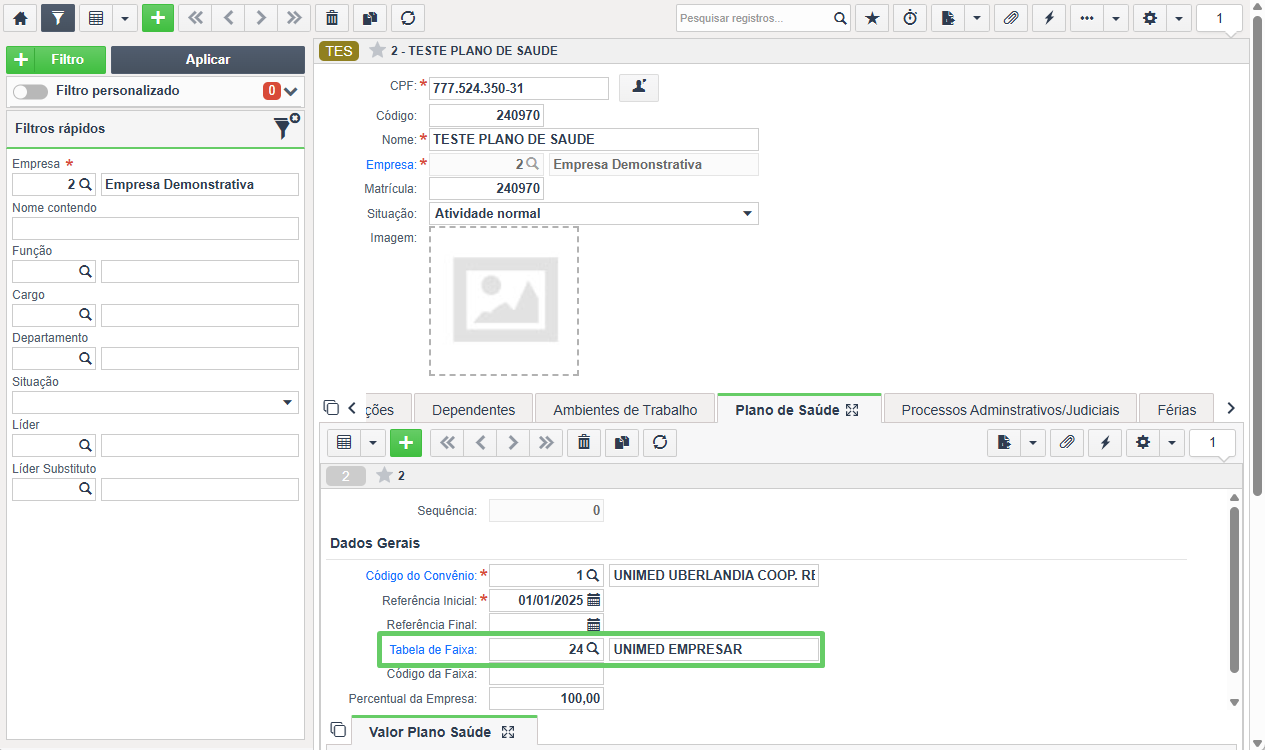Jump to first record in top toolbar
The width and height of the screenshot is (1265, 750).
point(195,18)
